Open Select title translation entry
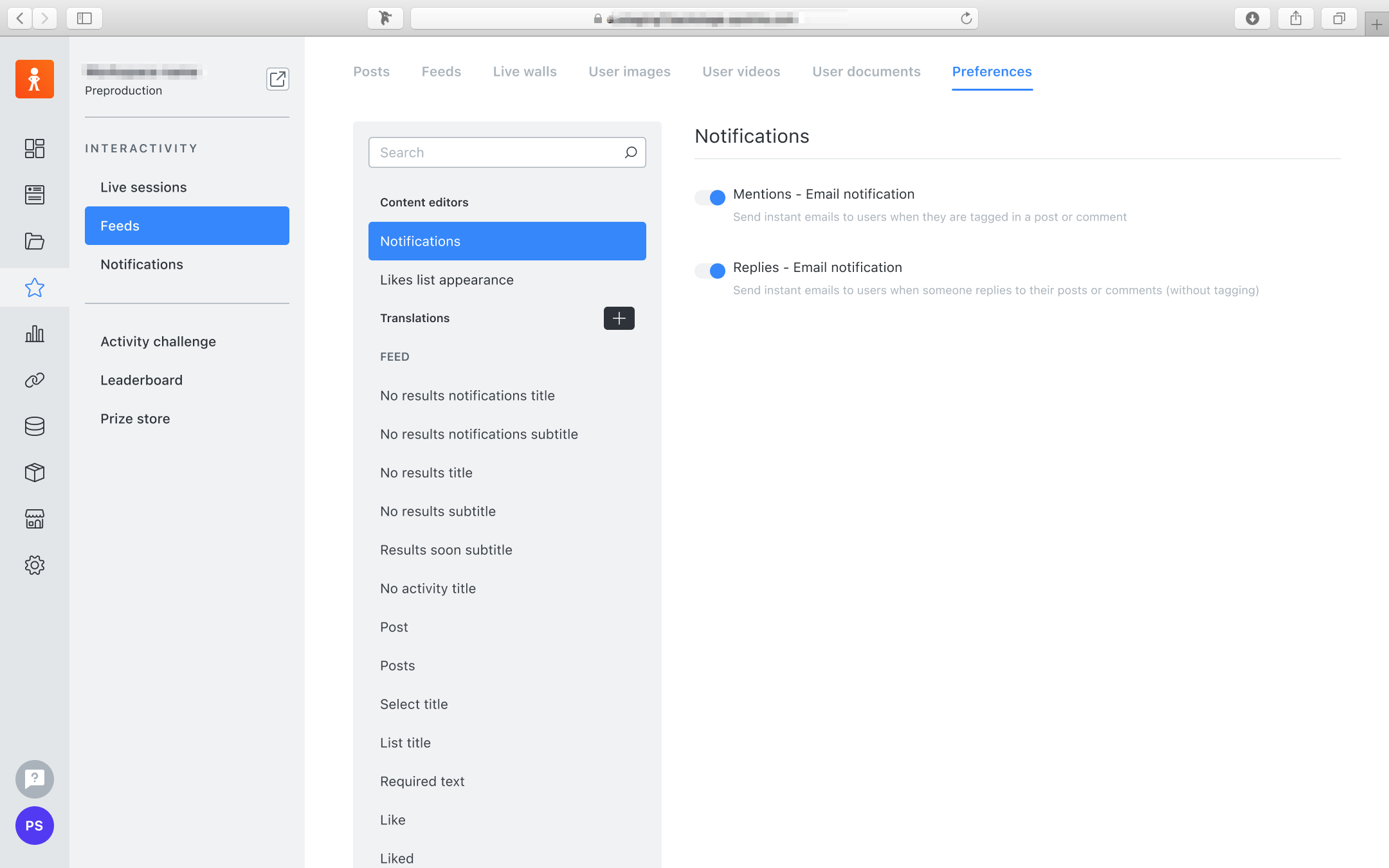Image resolution: width=1389 pixels, height=868 pixels. pyautogui.click(x=507, y=704)
